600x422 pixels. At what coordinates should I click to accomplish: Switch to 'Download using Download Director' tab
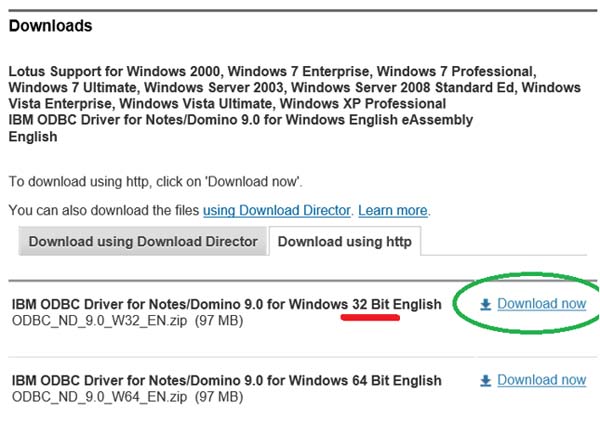(x=143, y=242)
